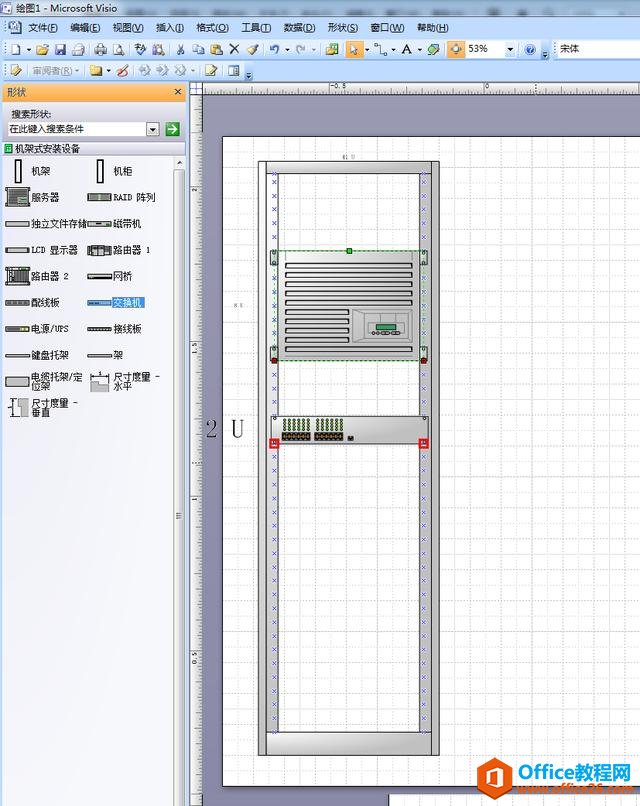Click the 机架式安装设备 stencil title bar
Image resolution: width=640 pixels, height=806 pixels.
[x=60, y=149]
